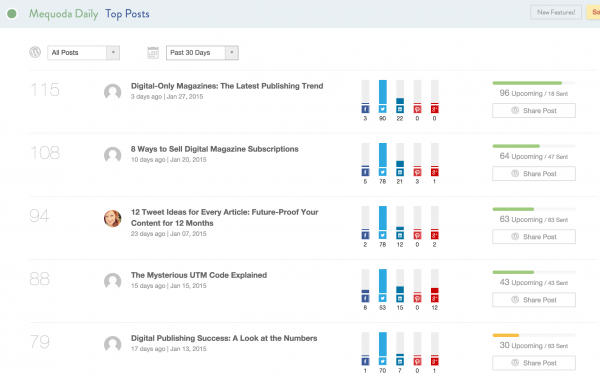Click Twitter icon in Digital Publishing Success row

coord(383,361)
